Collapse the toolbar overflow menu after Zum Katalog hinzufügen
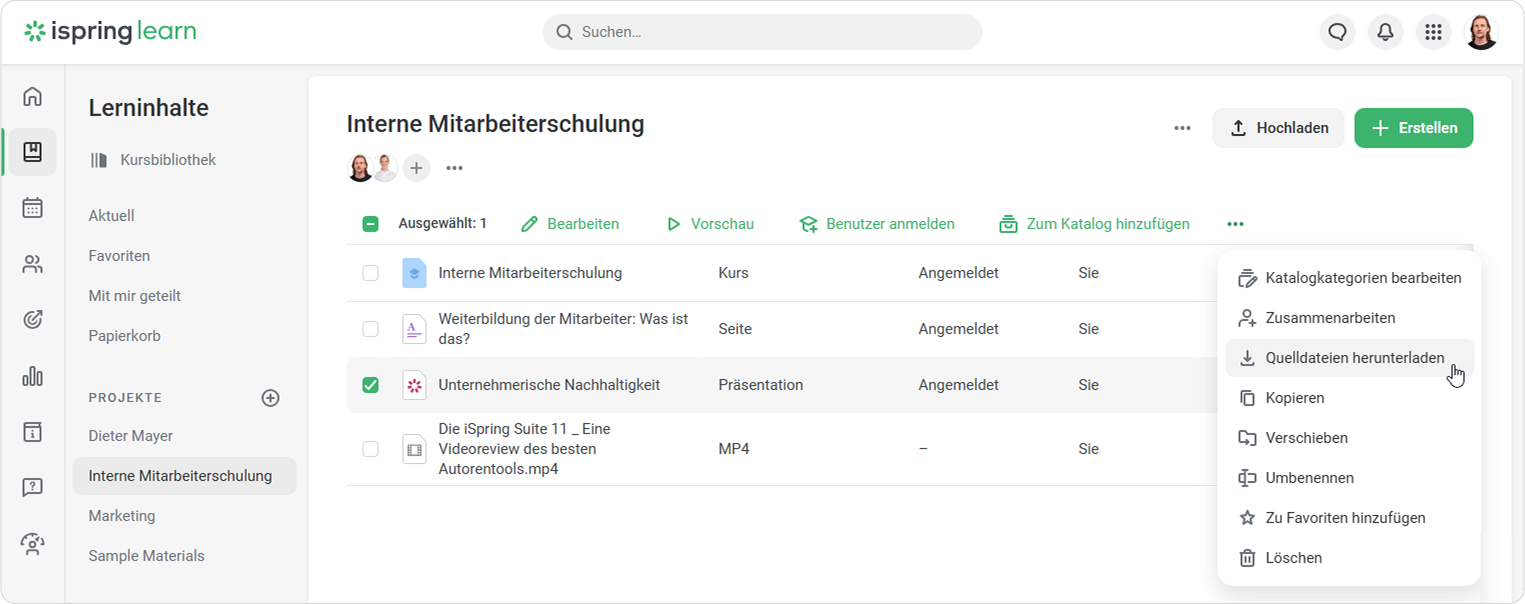Image resolution: width=1525 pixels, height=604 pixels. [x=1235, y=224]
